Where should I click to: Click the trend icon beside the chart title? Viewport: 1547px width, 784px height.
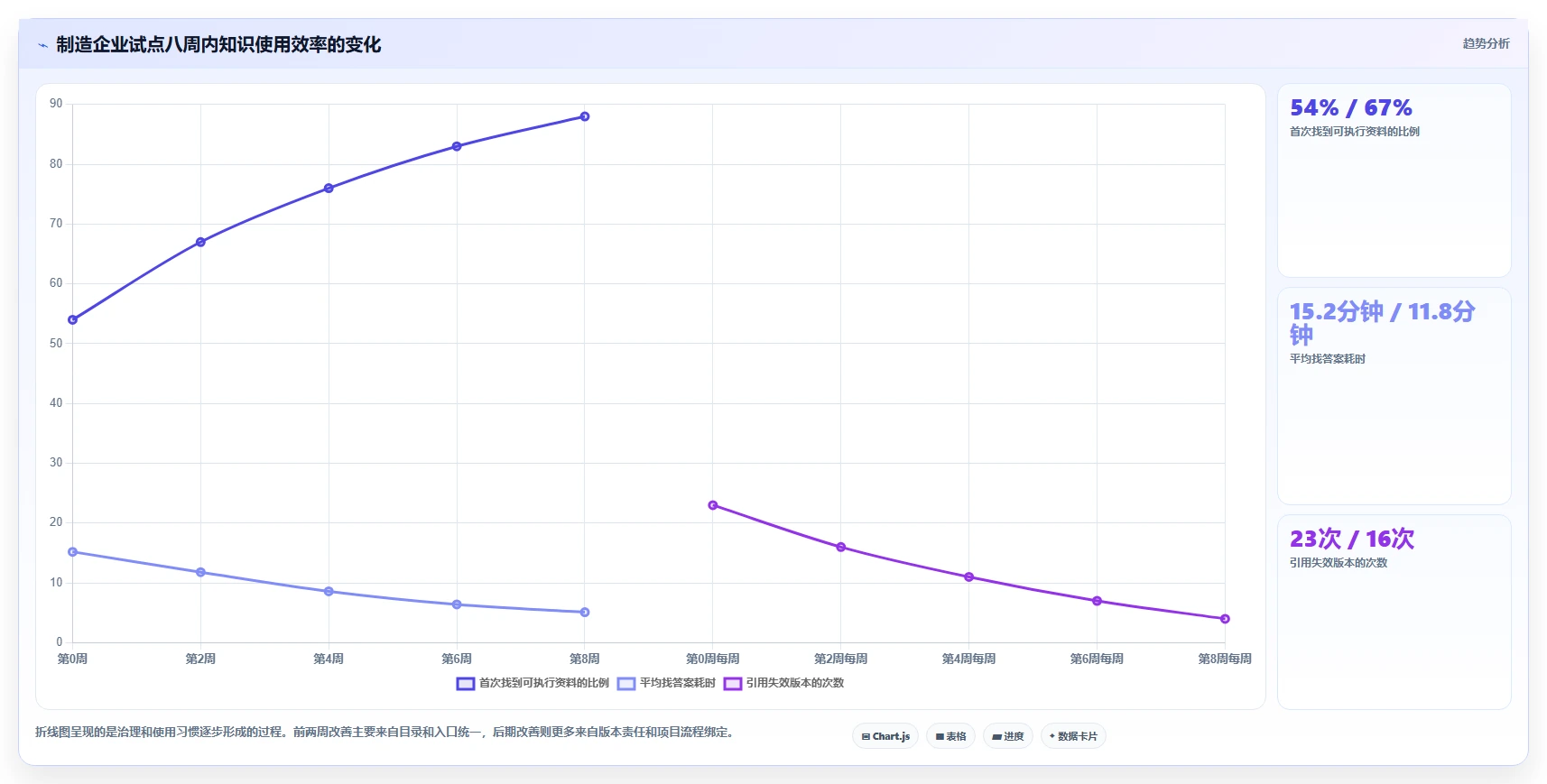[42, 45]
